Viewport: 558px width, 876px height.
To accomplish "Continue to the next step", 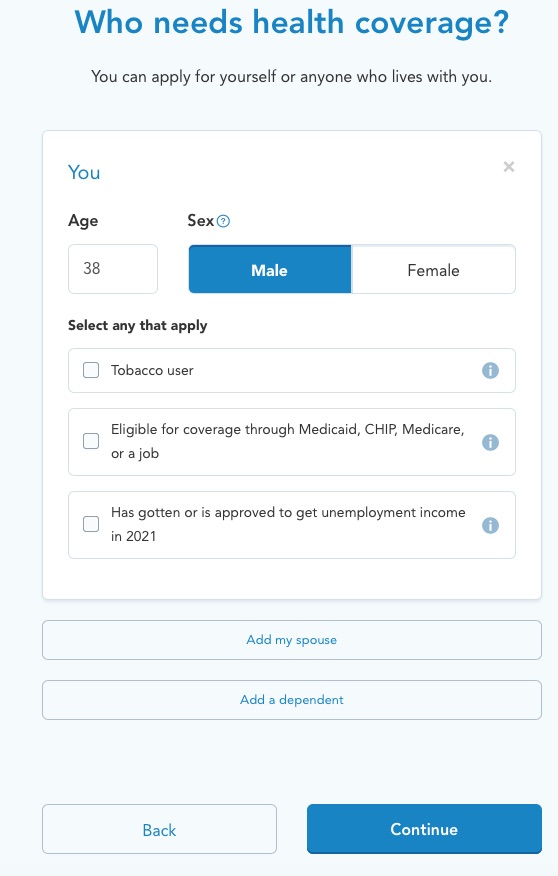I will (x=424, y=829).
